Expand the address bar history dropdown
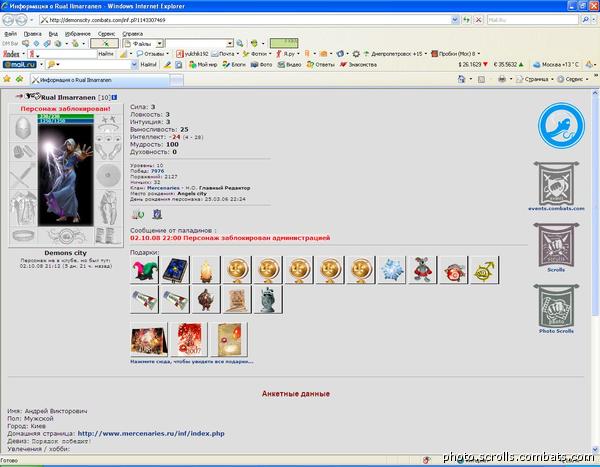This screenshot has width=600, height=467. point(455,20)
